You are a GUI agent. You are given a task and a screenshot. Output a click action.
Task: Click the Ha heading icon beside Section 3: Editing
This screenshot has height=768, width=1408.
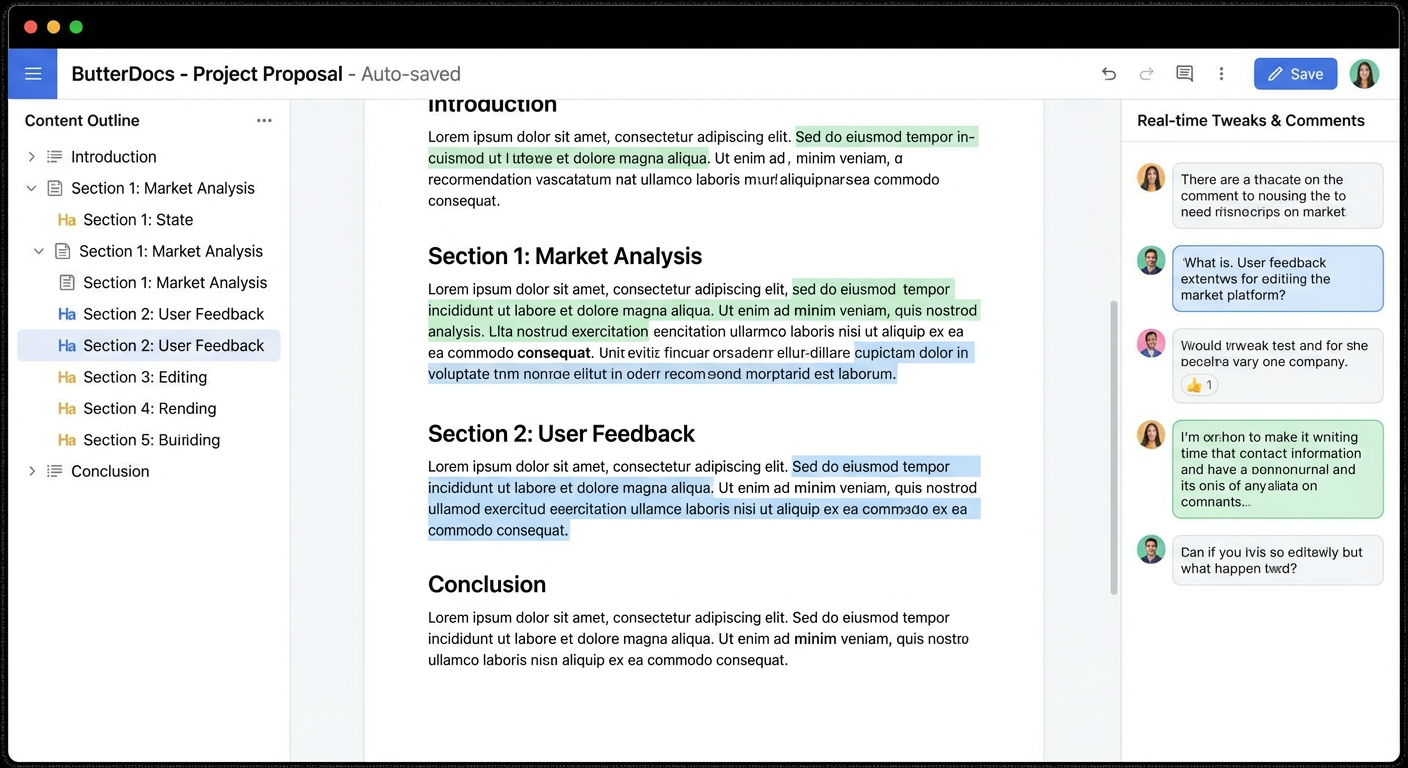pyautogui.click(x=65, y=377)
